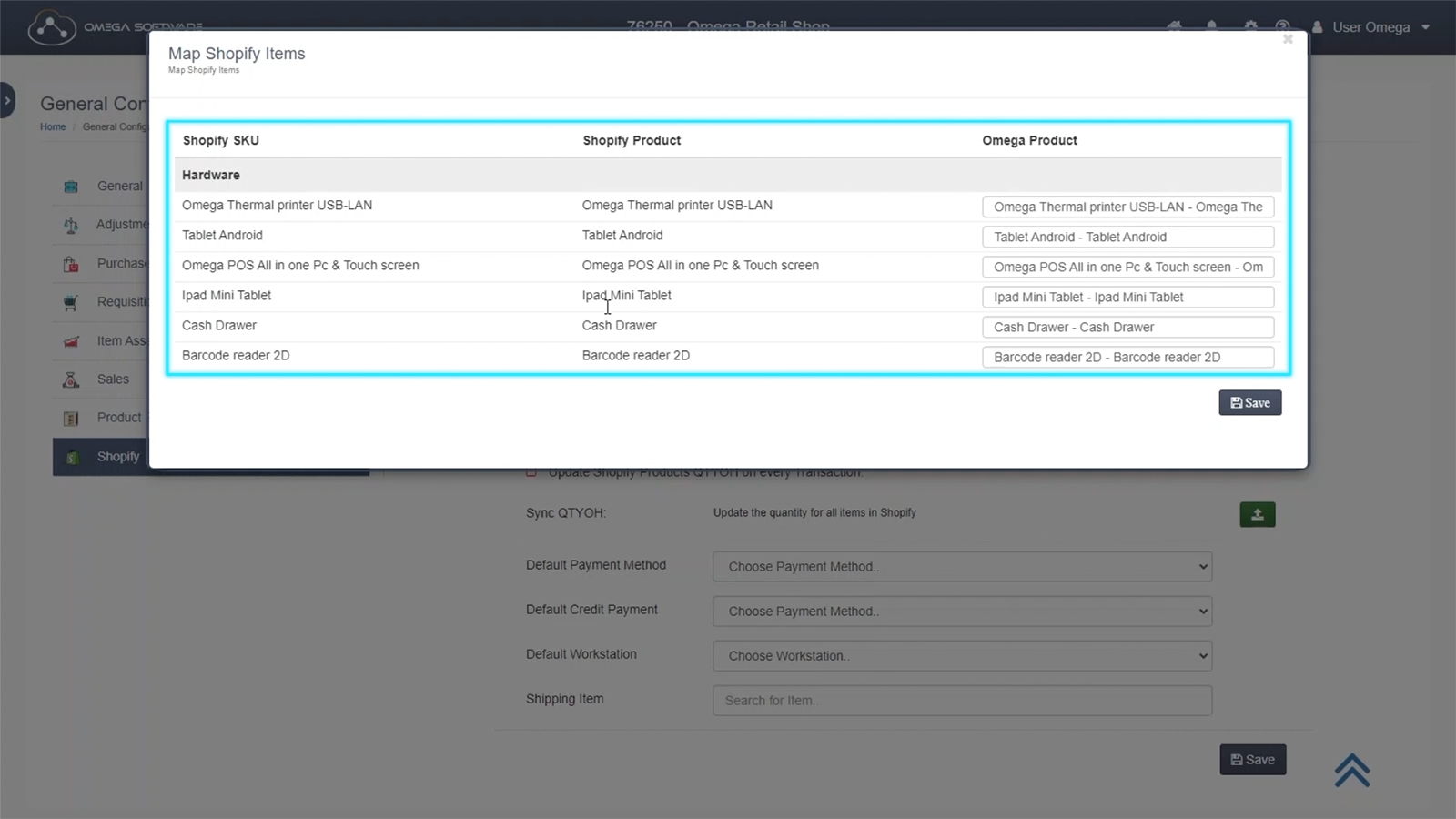Image resolution: width=1456 pixels, height=819 pixels.
Task: Click Shopify SKU cell 'Cash Drawer'
Action: point(219,325)
